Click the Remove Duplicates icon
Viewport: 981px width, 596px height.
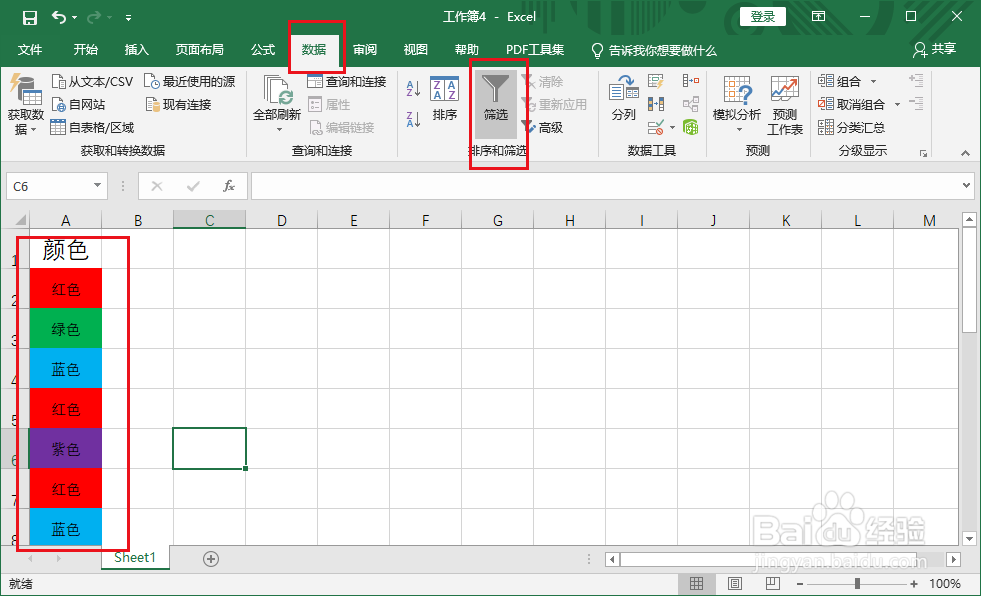pos(656,104)
